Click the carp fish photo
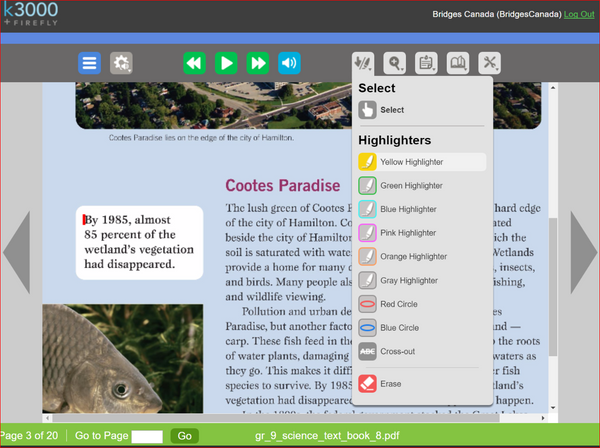The height and width of the screenshot is (448, 600). point(122,358)
